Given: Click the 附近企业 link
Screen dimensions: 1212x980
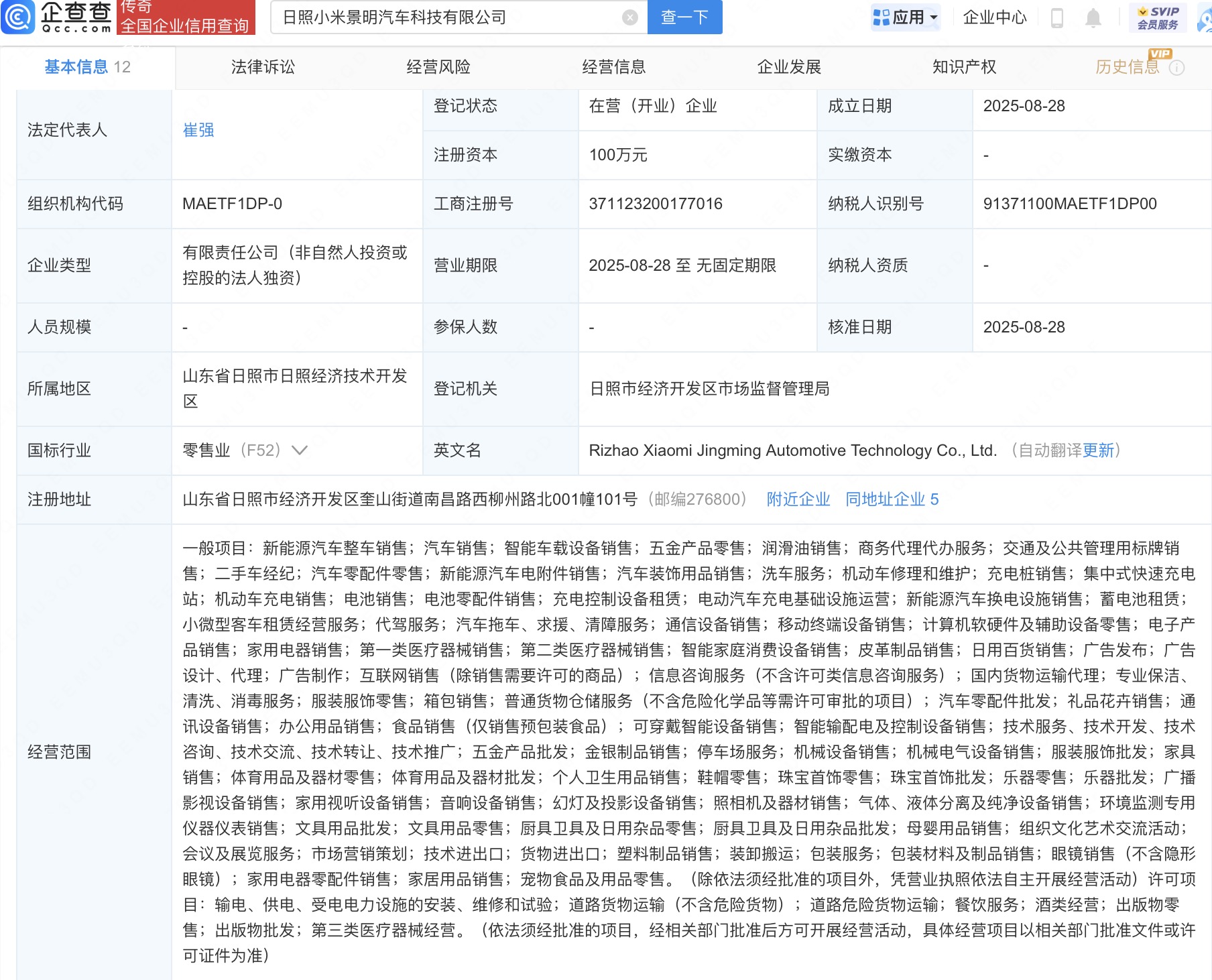Looking at the screenshot, I should 798,499.
